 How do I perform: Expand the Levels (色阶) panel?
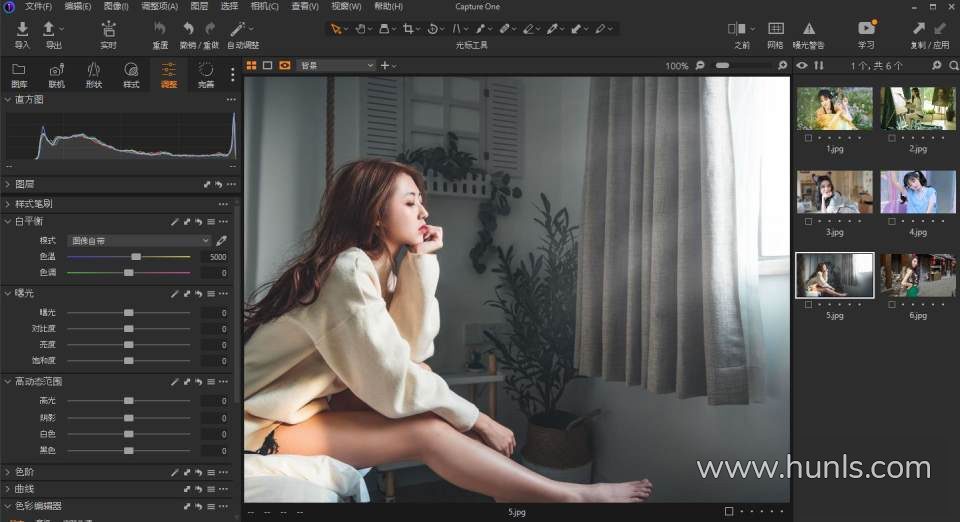(7, 472)
